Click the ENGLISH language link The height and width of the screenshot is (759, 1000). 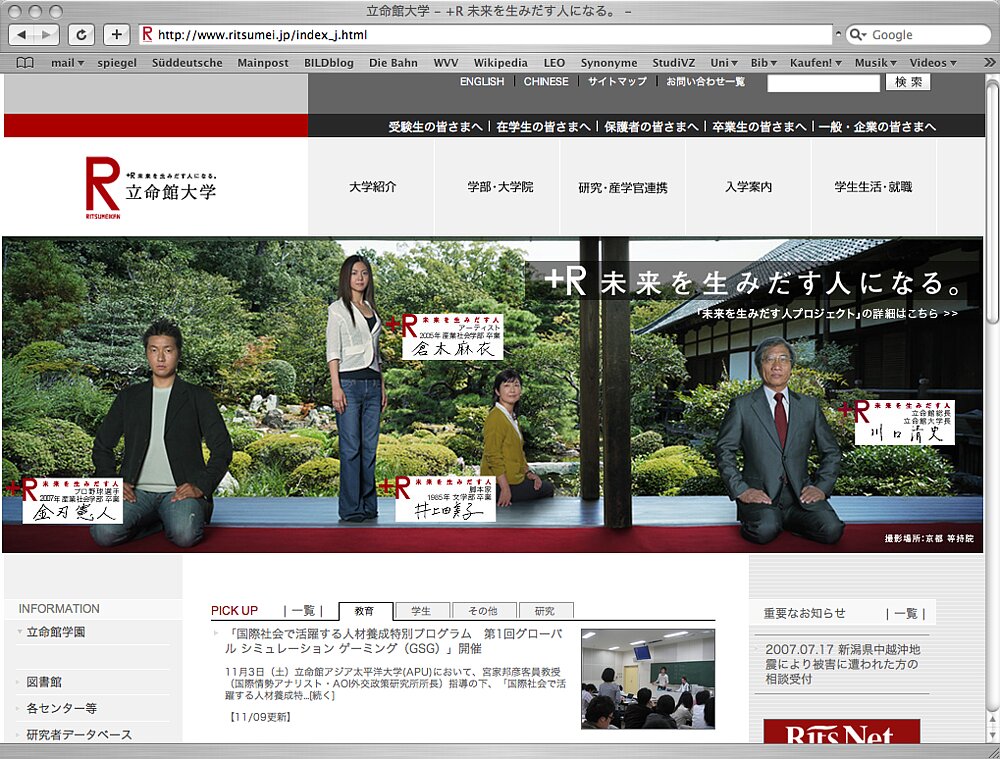482,82
